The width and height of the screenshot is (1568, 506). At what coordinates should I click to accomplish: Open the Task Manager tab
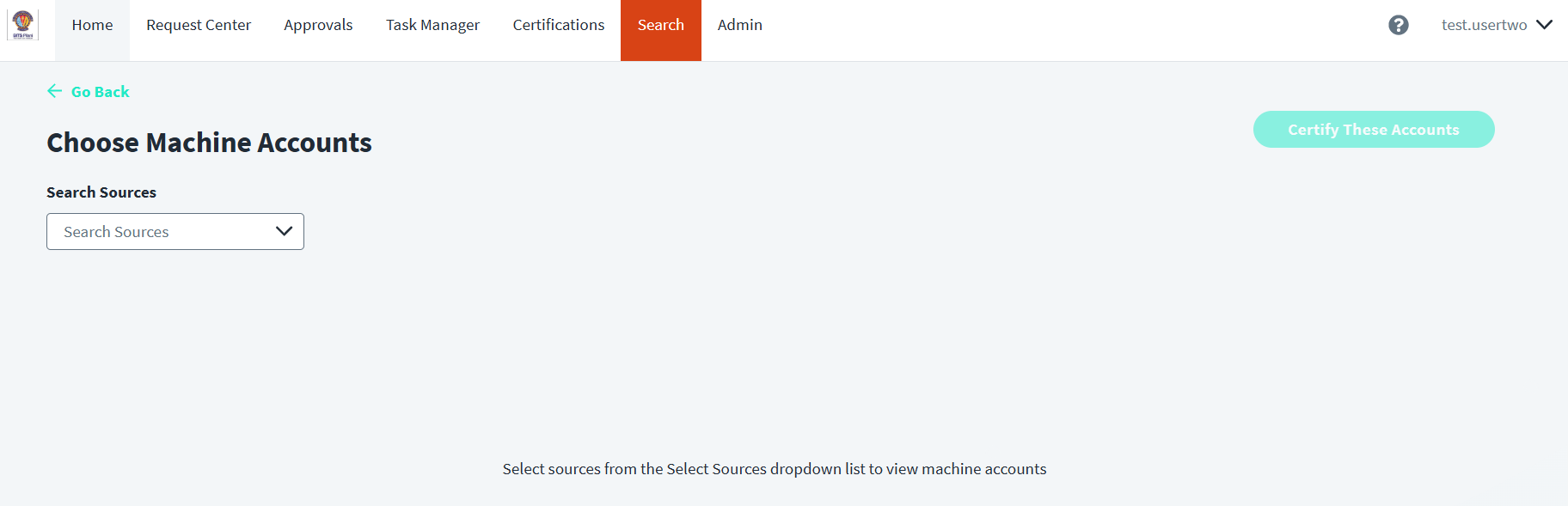coord(432,26)
